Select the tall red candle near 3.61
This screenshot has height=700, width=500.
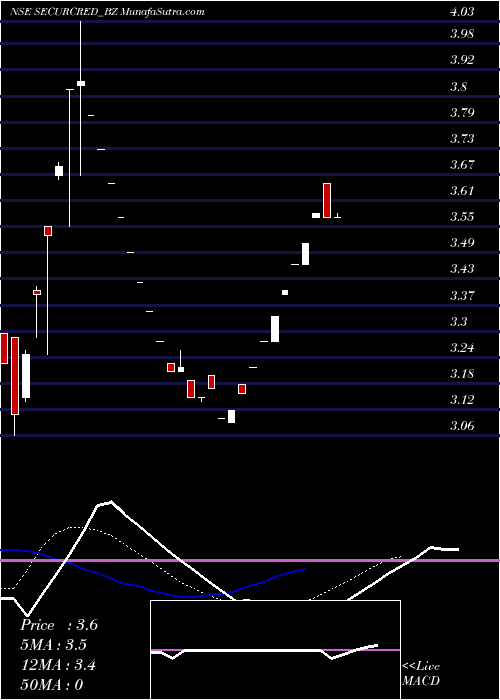coord(327,200)
